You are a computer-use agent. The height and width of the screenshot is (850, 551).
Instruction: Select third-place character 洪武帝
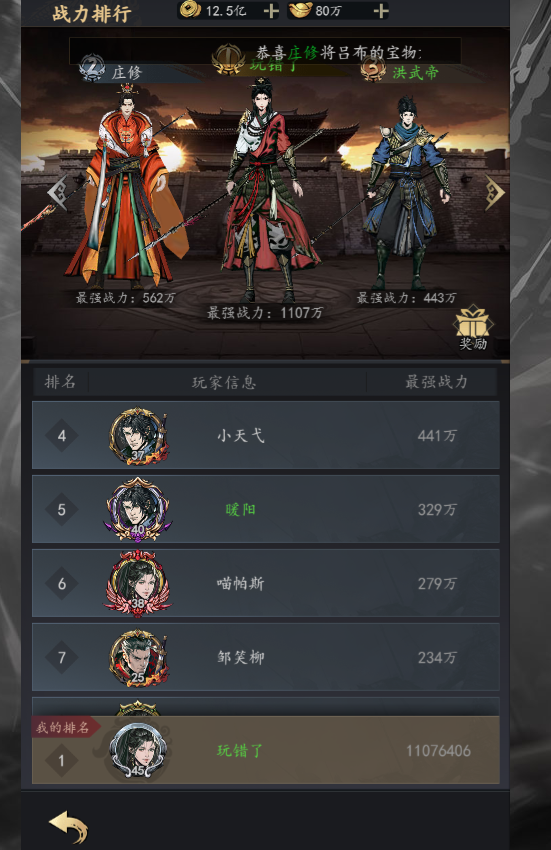tap(406, 192)
